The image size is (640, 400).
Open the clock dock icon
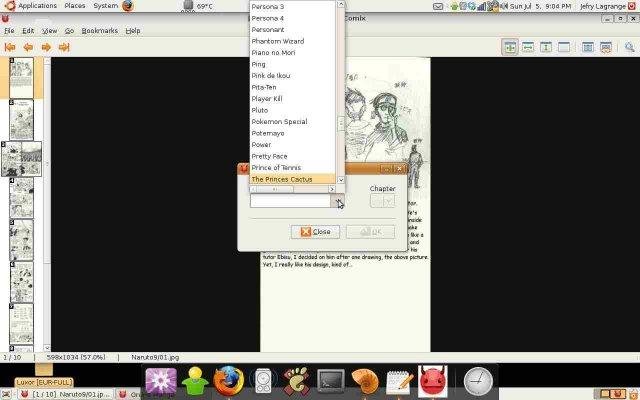click(478, 381)
